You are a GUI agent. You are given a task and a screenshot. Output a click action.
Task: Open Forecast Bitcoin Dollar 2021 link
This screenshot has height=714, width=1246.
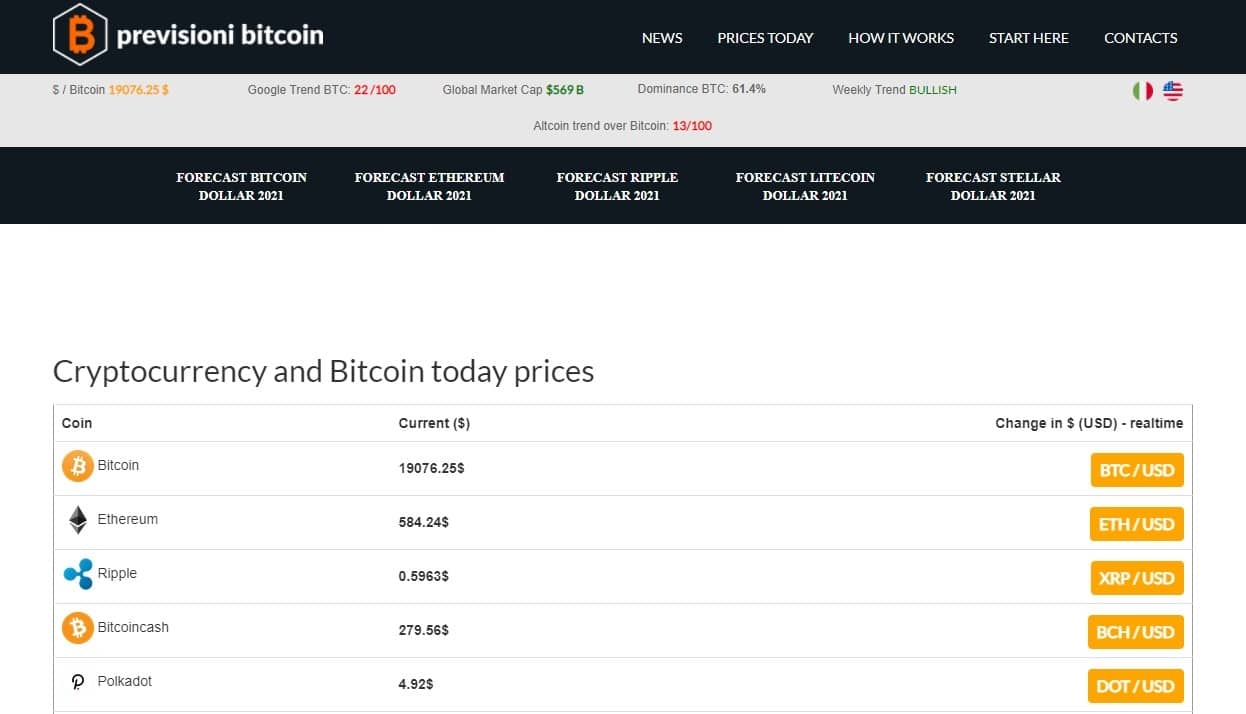coord(241,186)
